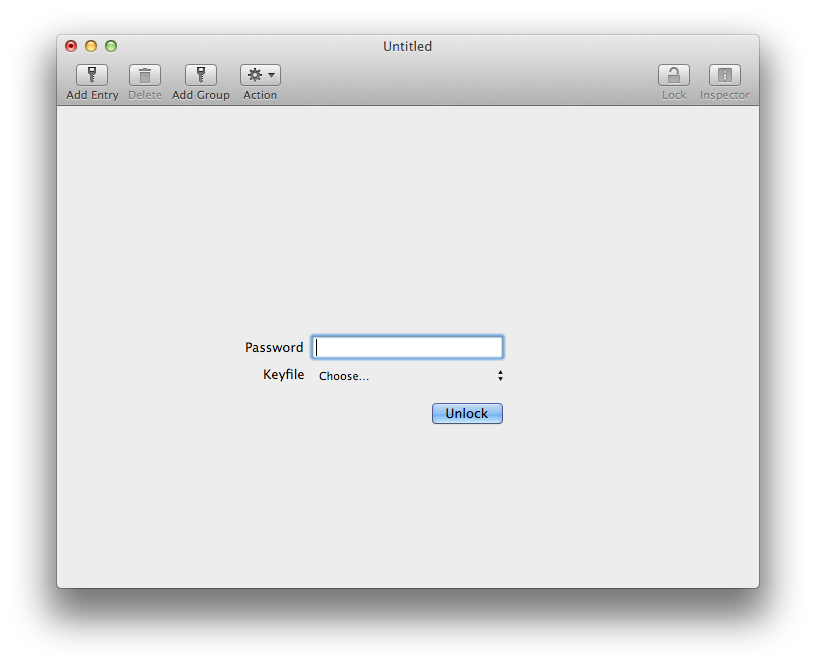Screen dimensions: 816x667
Task: Click the 'Untitled' window title
Action: (408, 46)
